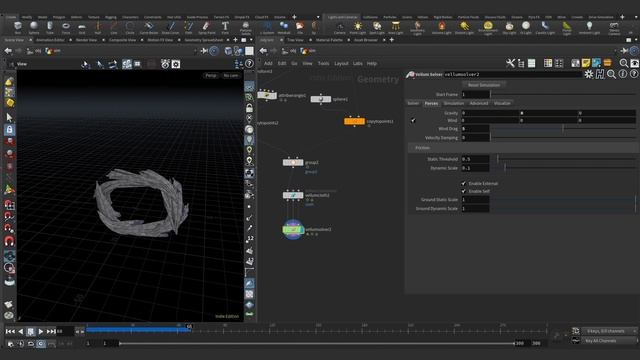Select the Box shelf tool
This screenshot has width=640, height=360.
point(18,28)
